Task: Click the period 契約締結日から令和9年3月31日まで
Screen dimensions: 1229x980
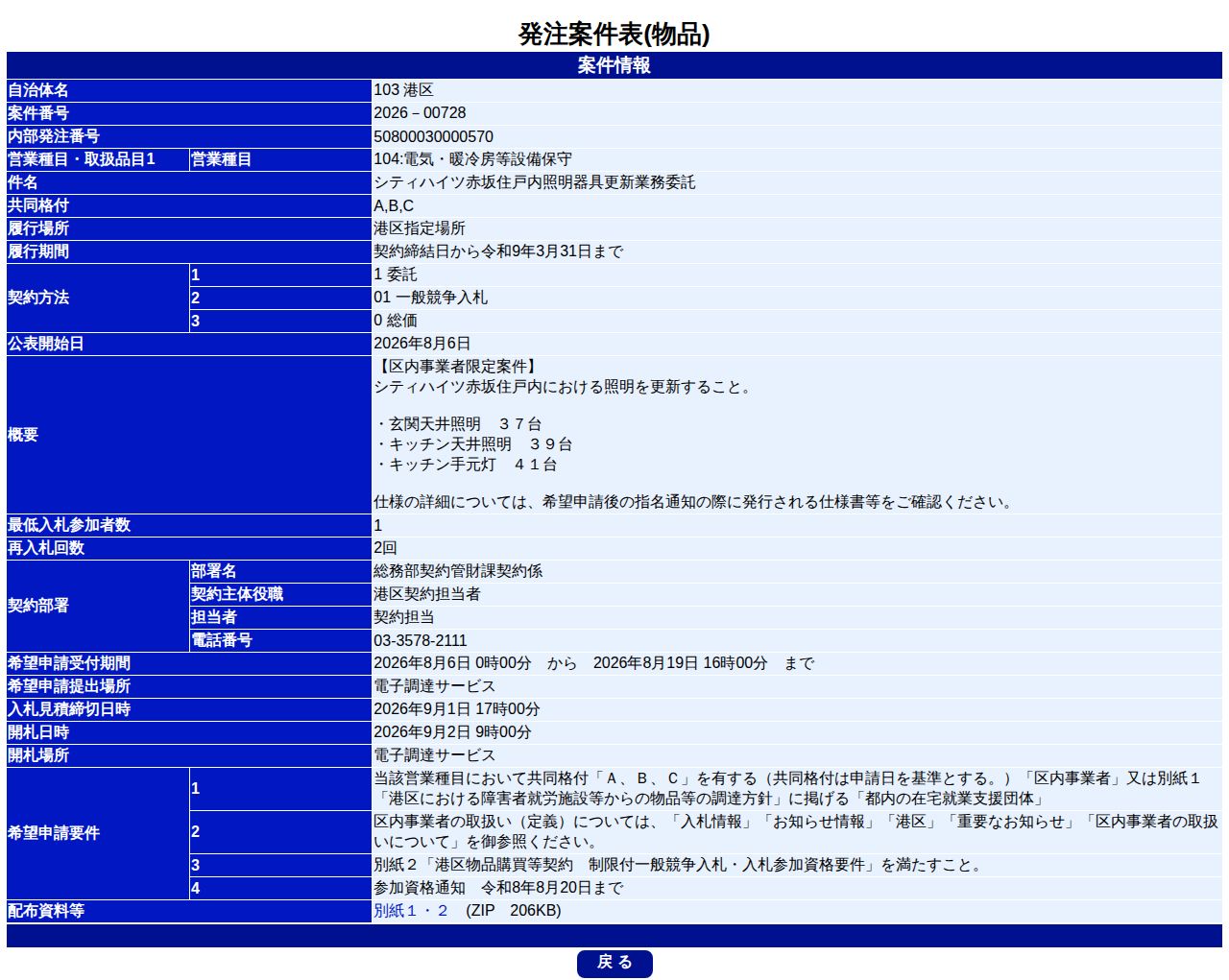Action: point(498,251)
